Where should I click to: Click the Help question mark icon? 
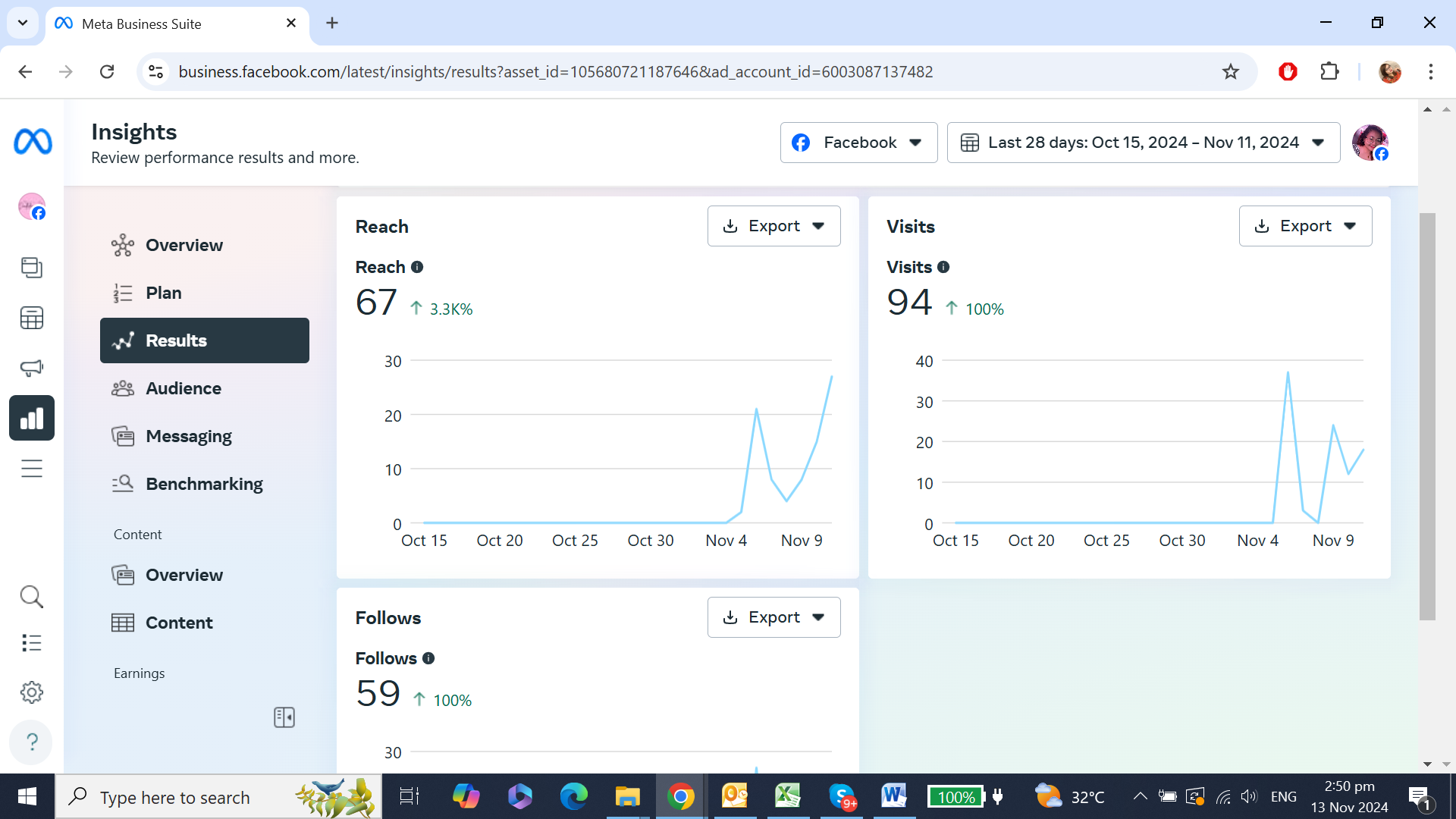coord(32,741)
